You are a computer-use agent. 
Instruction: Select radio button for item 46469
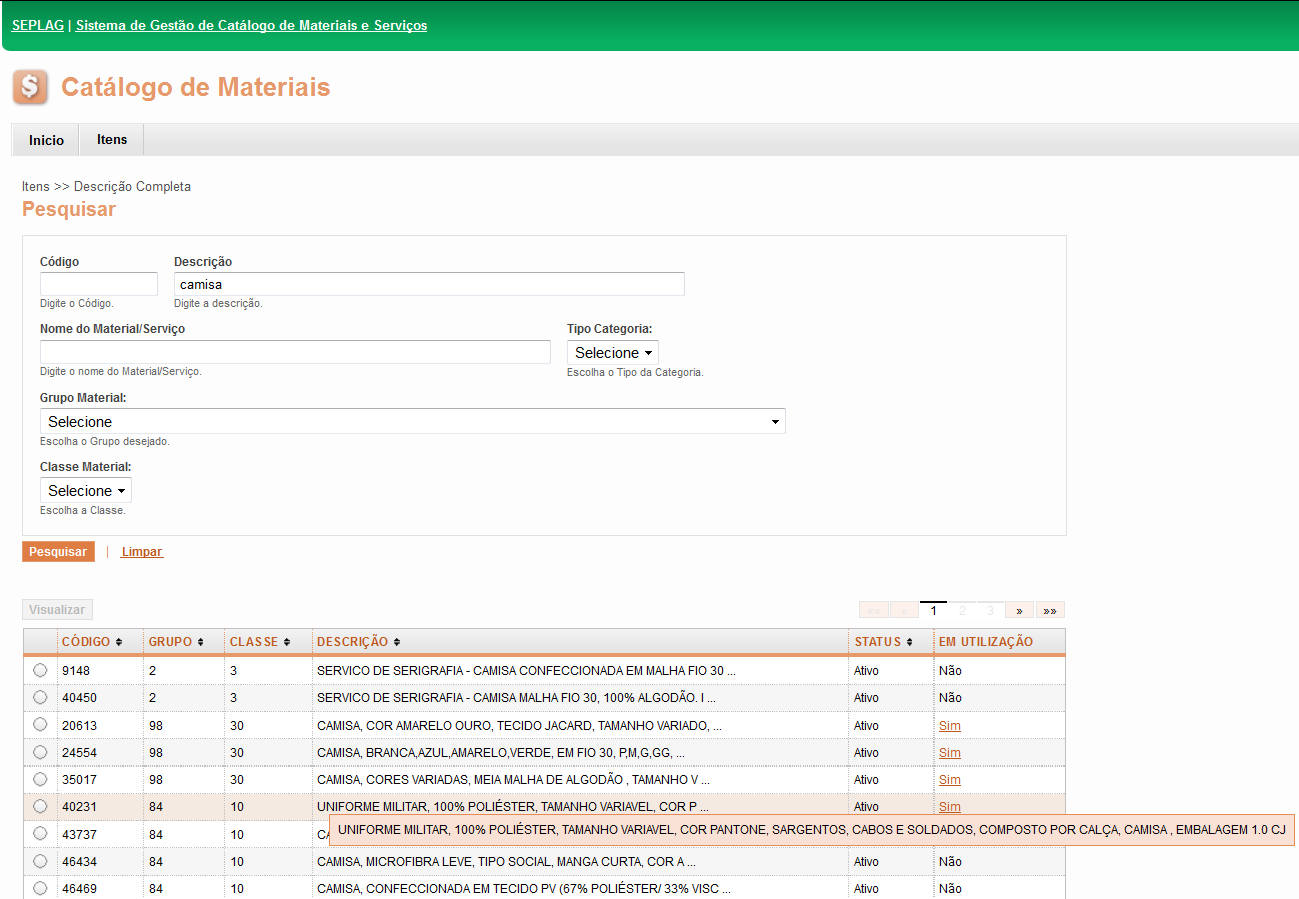click(x=40, y=888)
